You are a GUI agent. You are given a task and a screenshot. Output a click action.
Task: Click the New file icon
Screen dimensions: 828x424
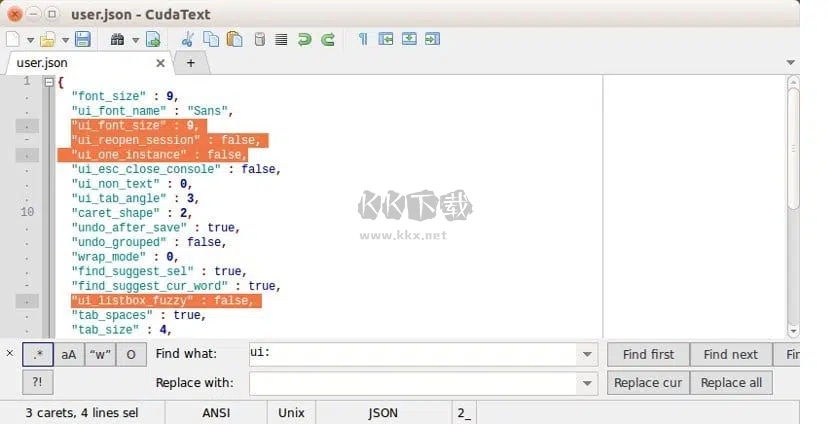pyautogui.click(x=13, y=39)
